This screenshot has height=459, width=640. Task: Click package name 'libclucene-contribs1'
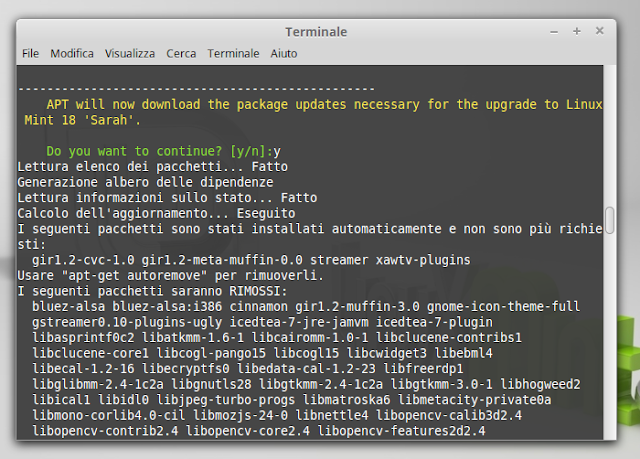[449, 338]
